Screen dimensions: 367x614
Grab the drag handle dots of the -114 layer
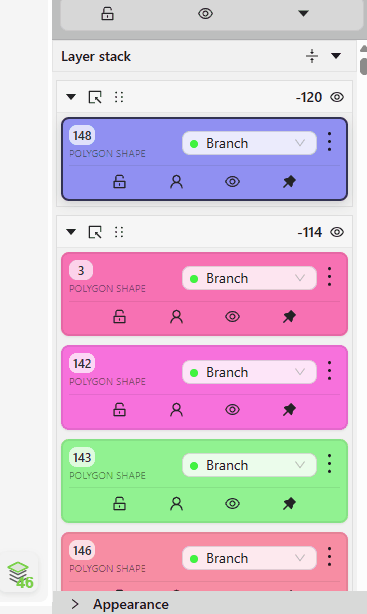point(119,232)
